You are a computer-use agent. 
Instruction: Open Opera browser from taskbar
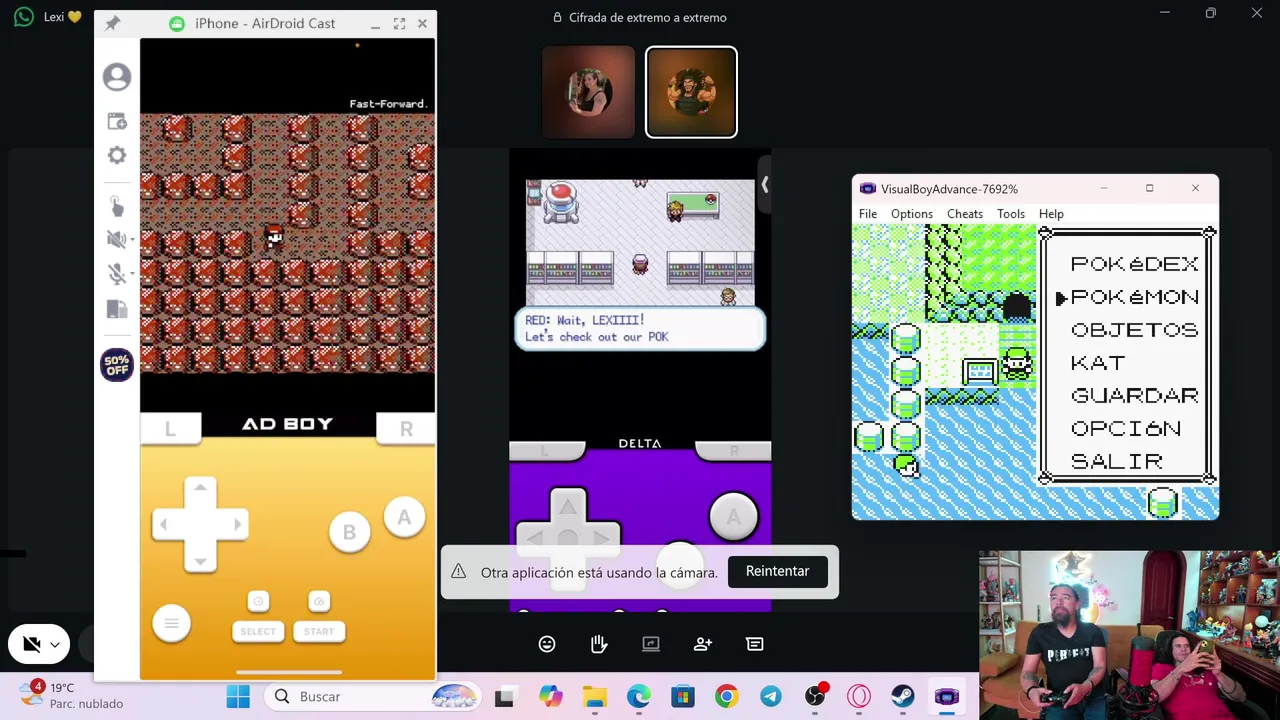pyautogui.click(x=859, y=697)
